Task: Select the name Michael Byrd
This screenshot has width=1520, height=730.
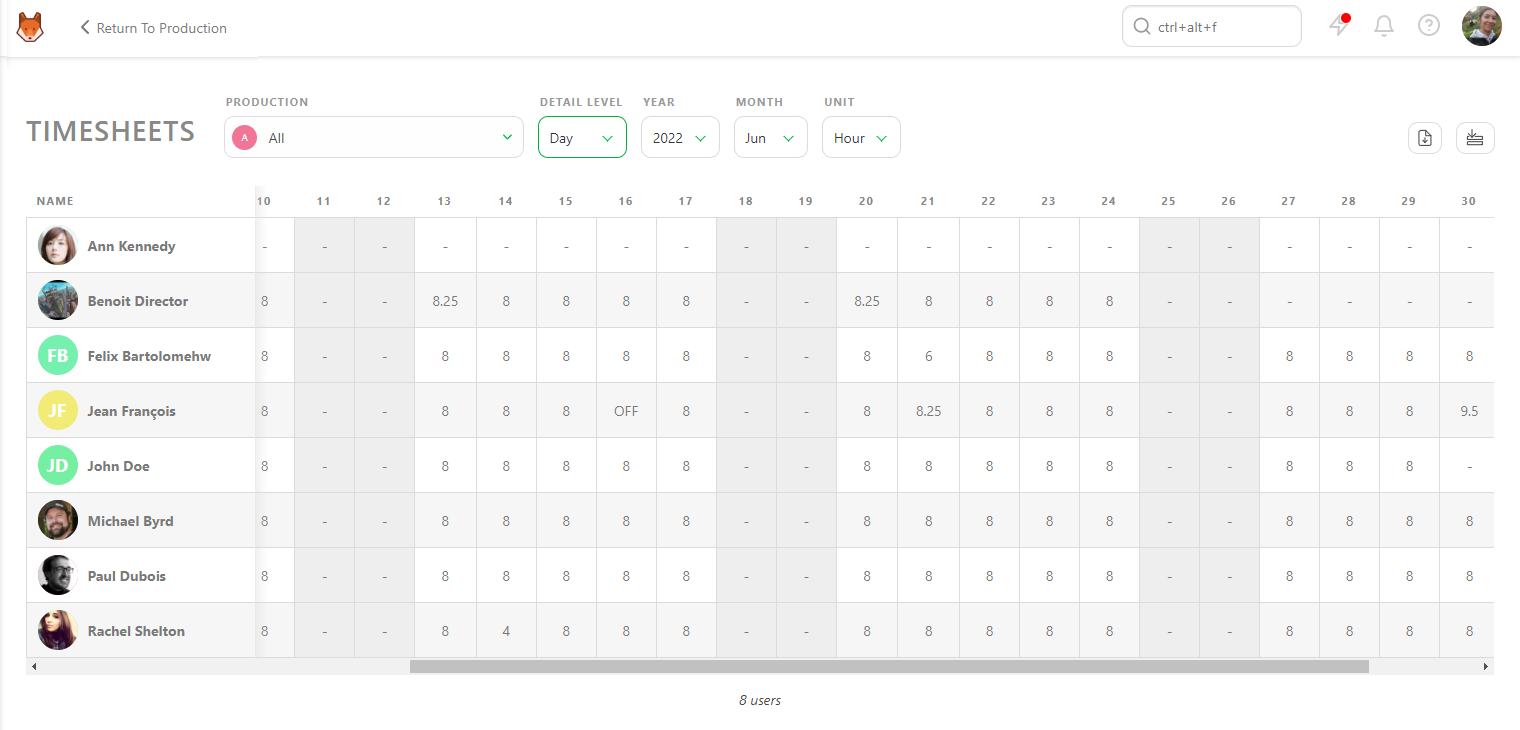Action: point(131,521)
